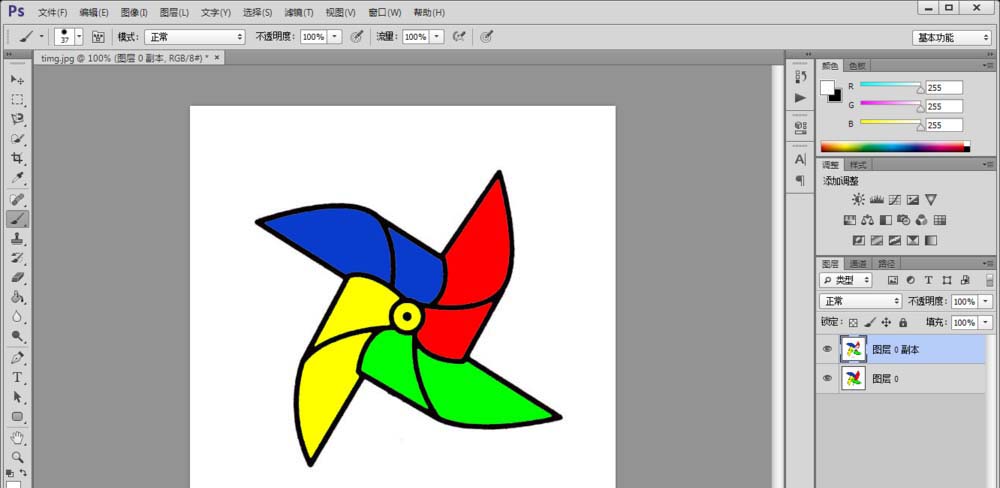1000x488 pixels.
Task: Select the Move tool
Action: pos(17,79)
